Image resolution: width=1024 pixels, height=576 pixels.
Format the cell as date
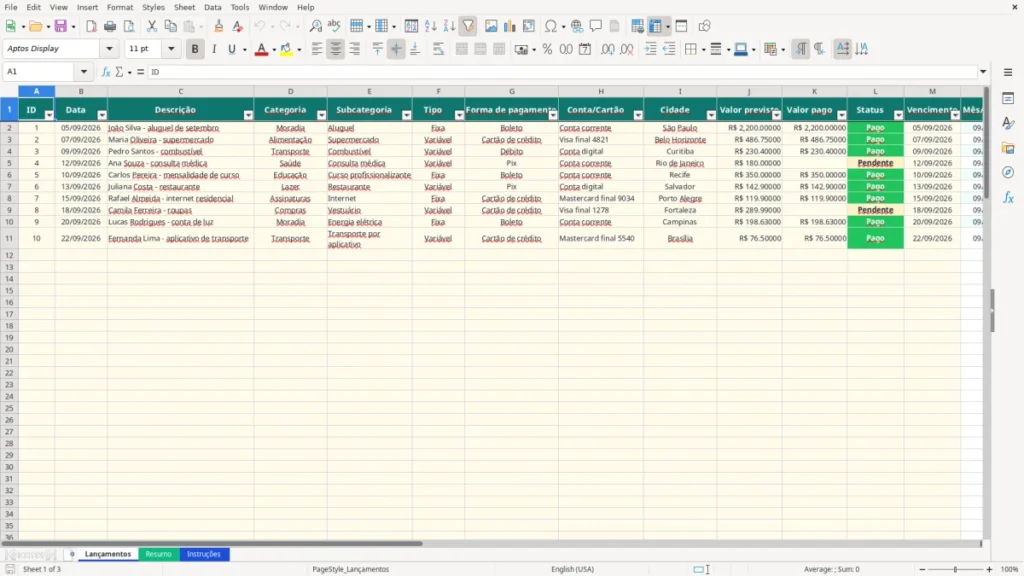pyautogui.click(x=585, y=49)
